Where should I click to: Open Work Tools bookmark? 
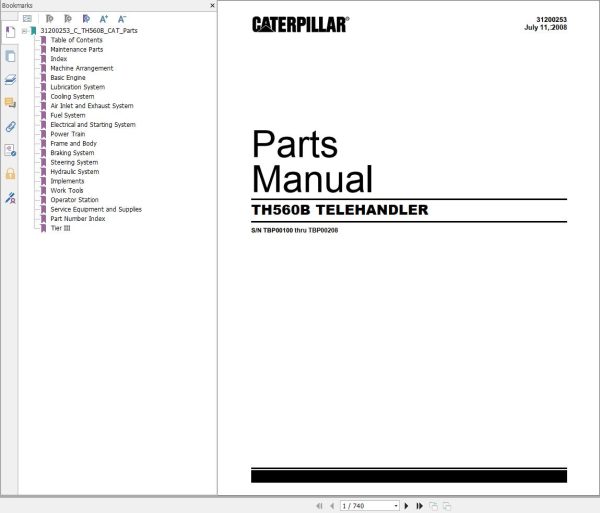(x=67, y=190)
